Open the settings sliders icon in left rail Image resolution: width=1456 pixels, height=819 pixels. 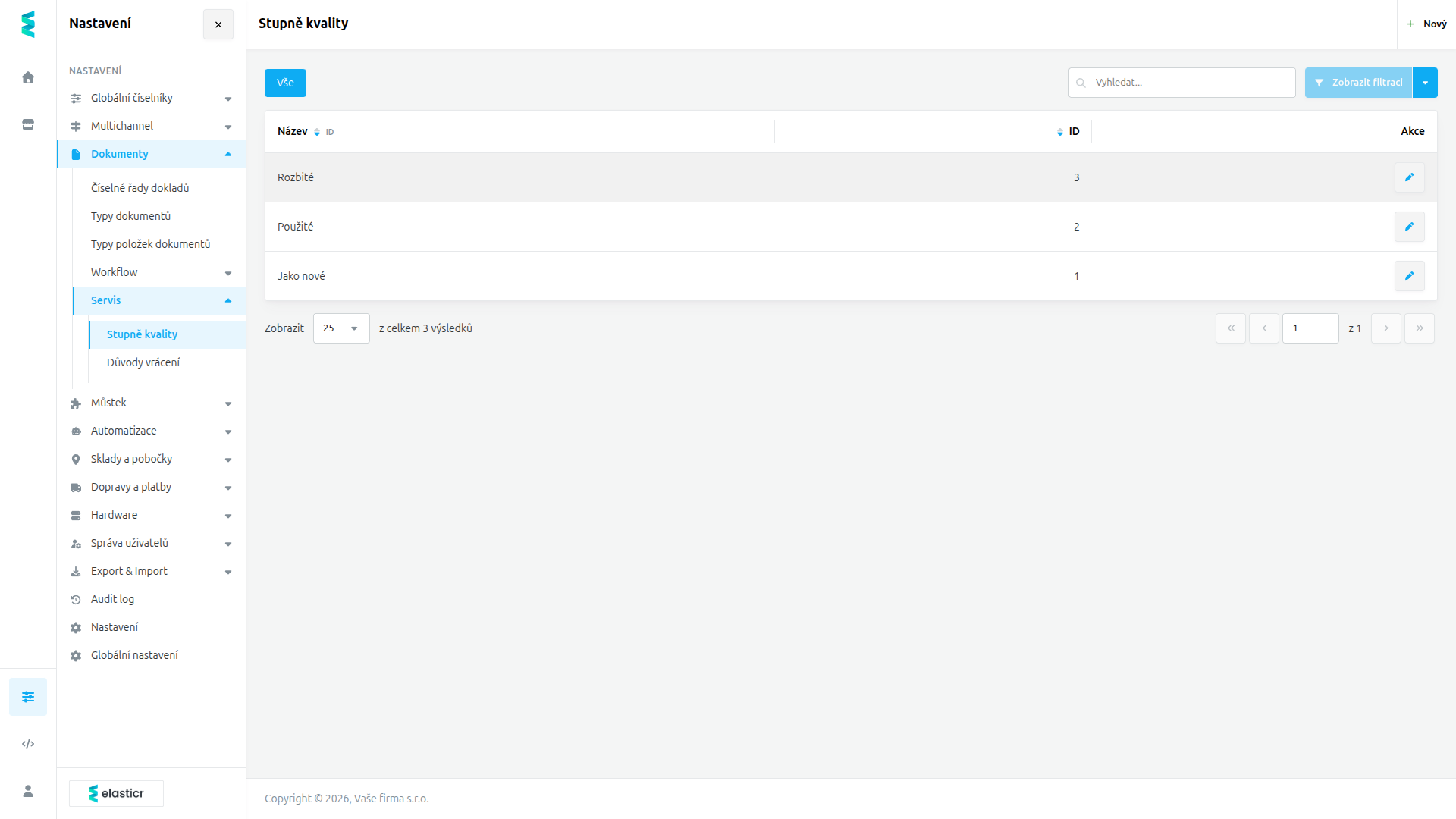pos(28,697)
